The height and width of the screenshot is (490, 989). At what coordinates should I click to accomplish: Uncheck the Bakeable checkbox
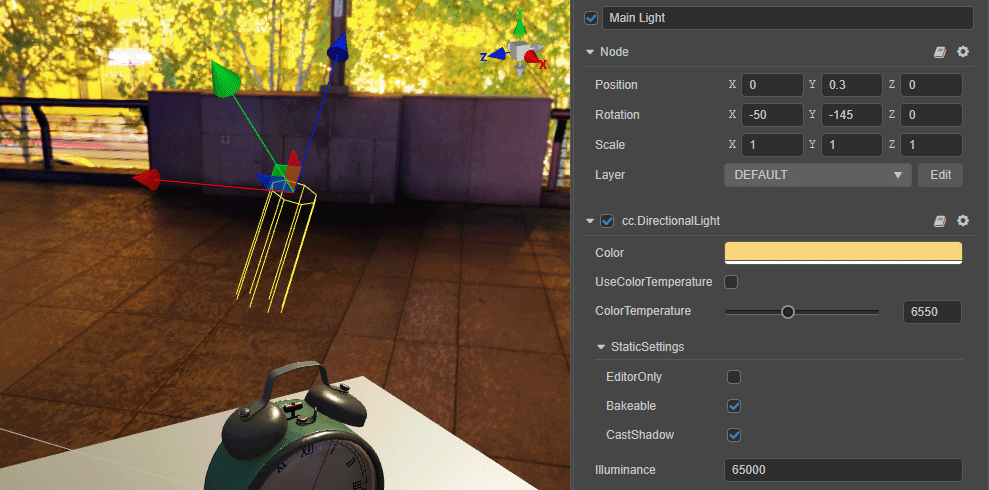tap(734, 406)
